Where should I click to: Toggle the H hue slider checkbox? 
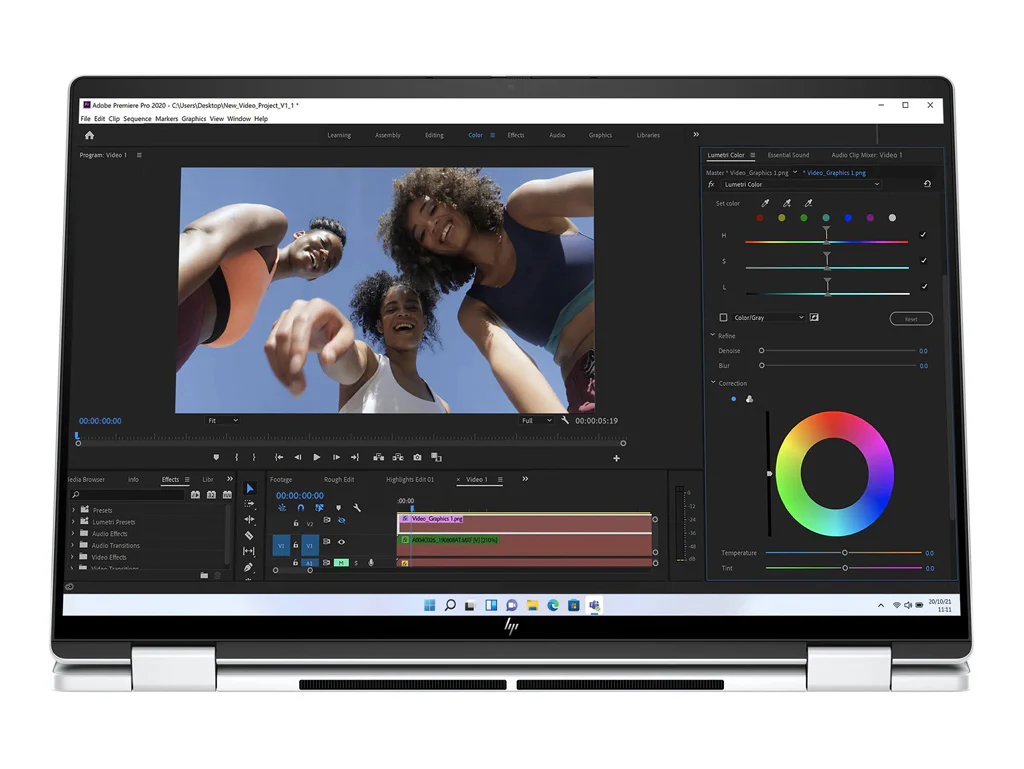[922, 235]
